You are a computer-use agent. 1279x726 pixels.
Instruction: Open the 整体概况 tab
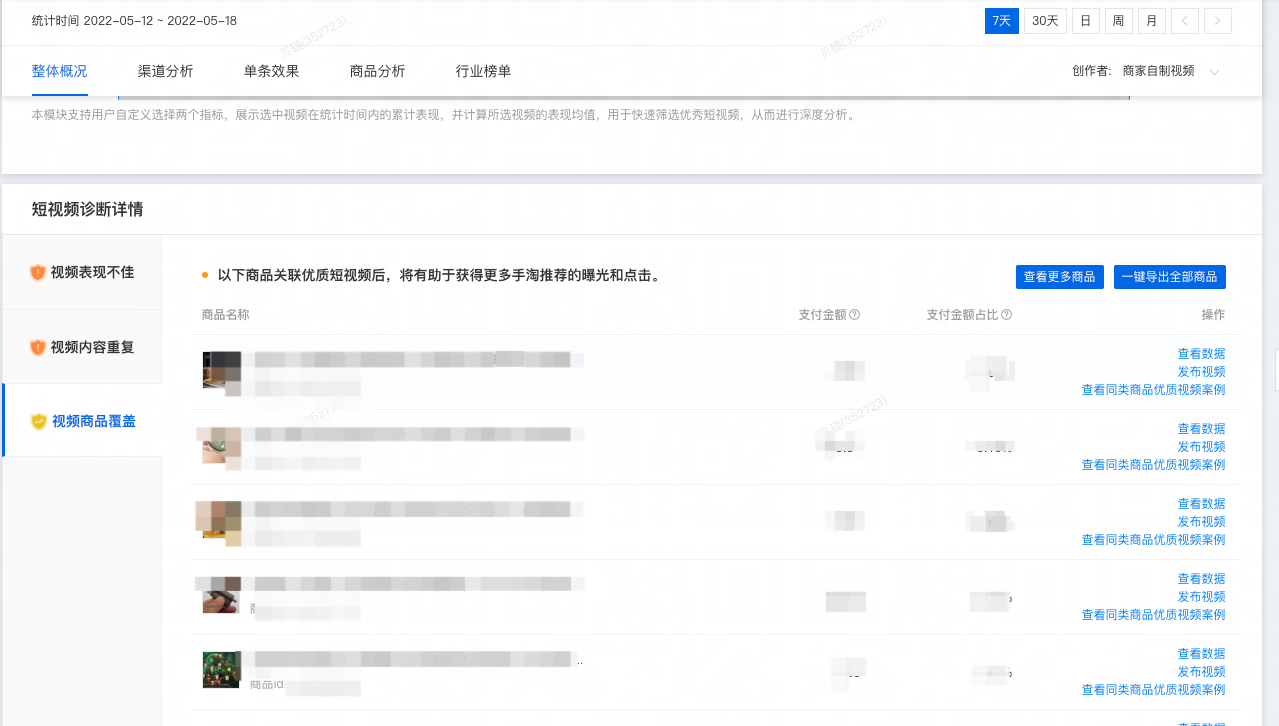(59, 71)
